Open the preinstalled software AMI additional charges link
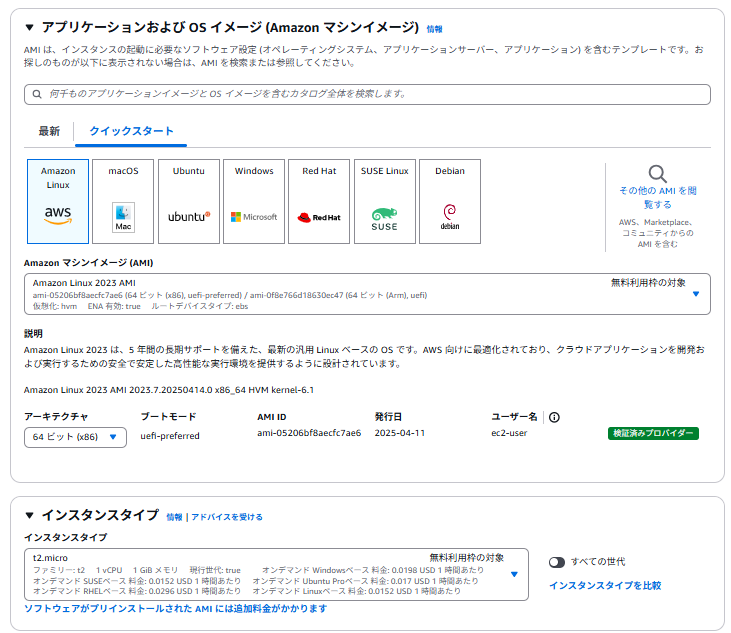The width and height of the screenshot is (731, 633). click(175, 608)
